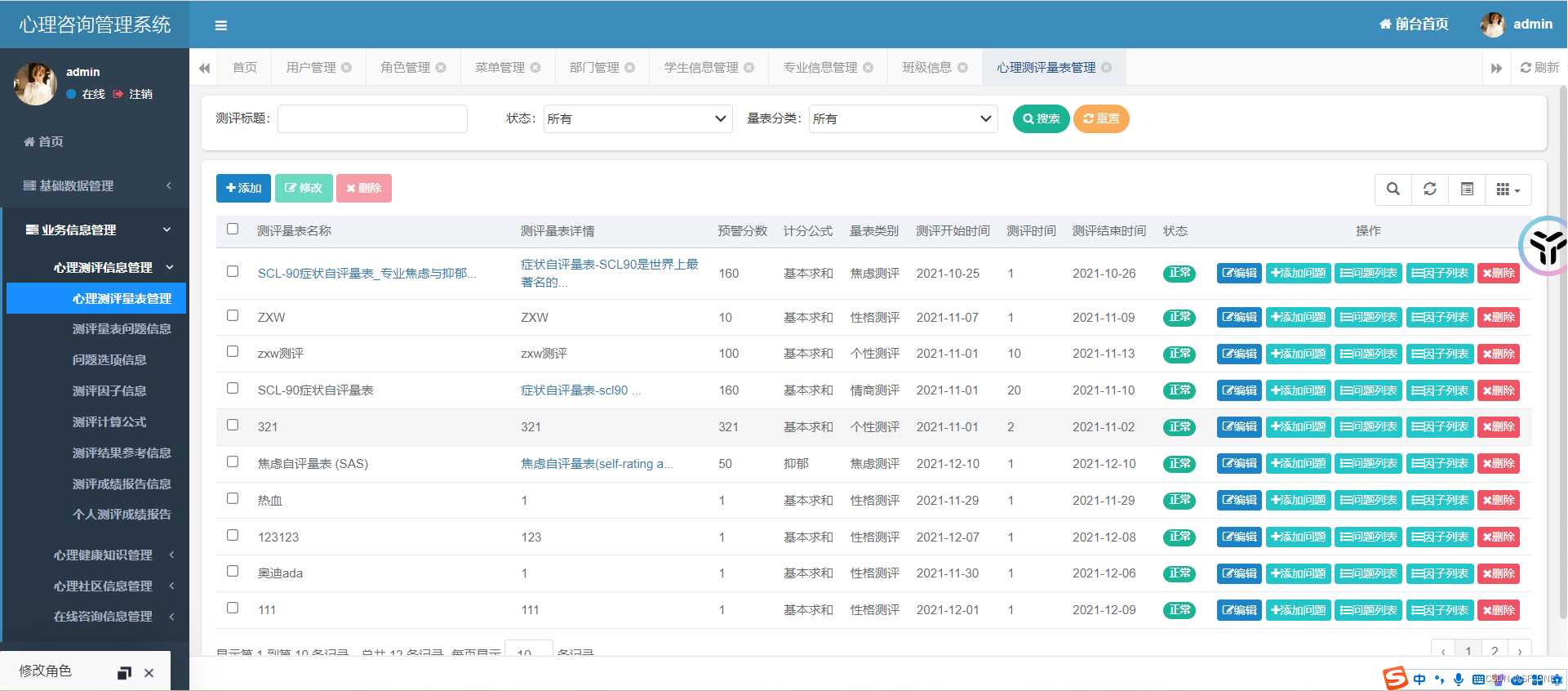Expand the 基础数据管理 sidebar menu
The image size is (1568, 691).
pos(96,185)
